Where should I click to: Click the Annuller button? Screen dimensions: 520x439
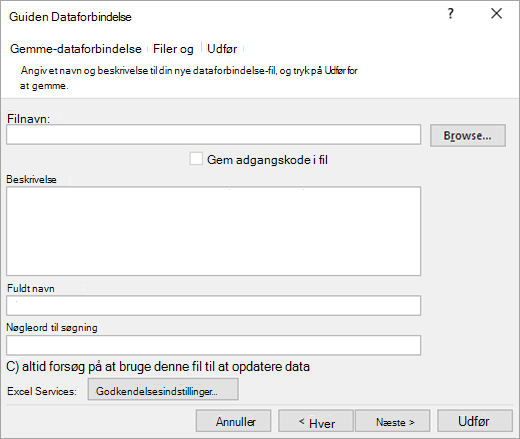[x=233, y=421]
